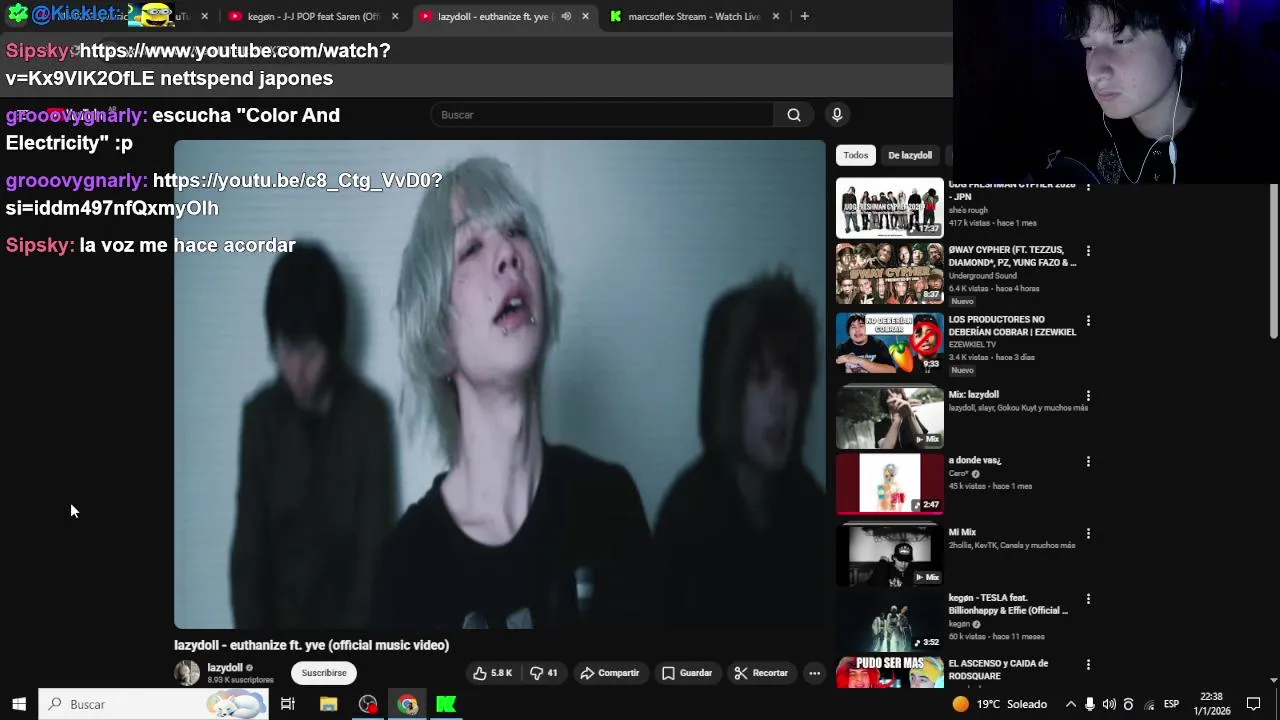Type in the YouTube Buscar field
The width and height of the screenshot is (1280, 720).
point(602,115)
